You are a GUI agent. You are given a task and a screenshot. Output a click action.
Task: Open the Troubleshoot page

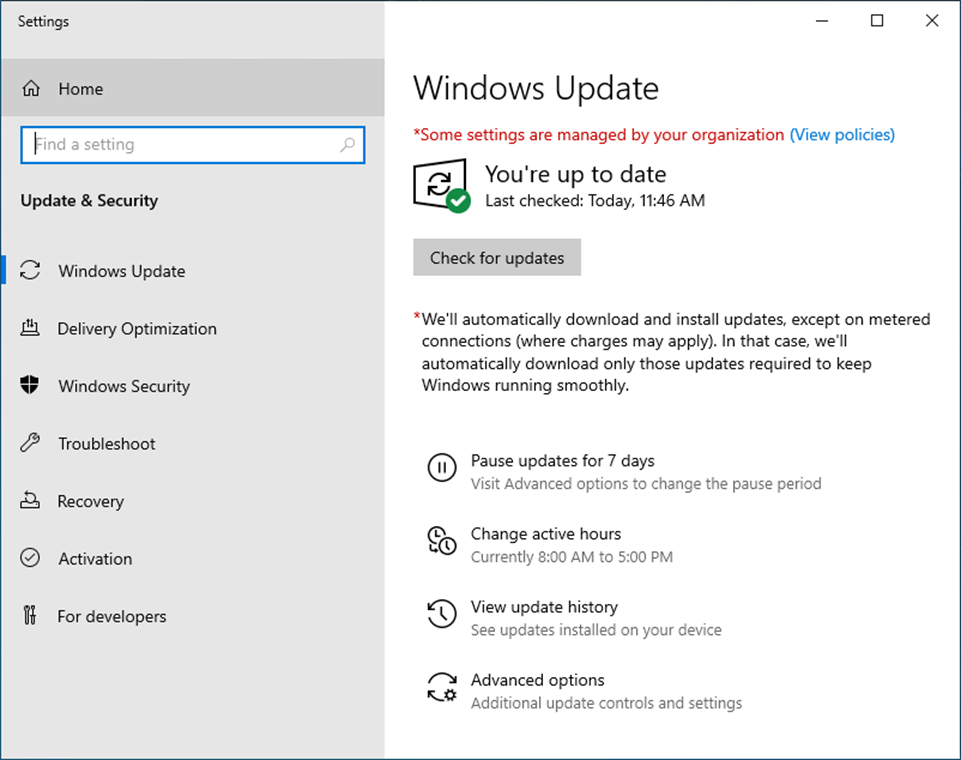[192, 444]
